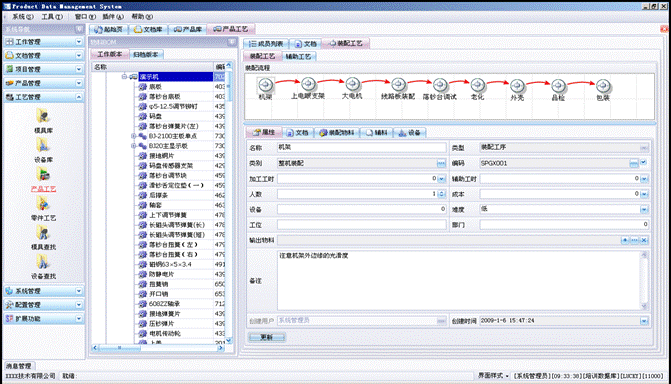Screen dimensions: 671x384
Task: Click into the 工位 input field
Action: point(361,225)
